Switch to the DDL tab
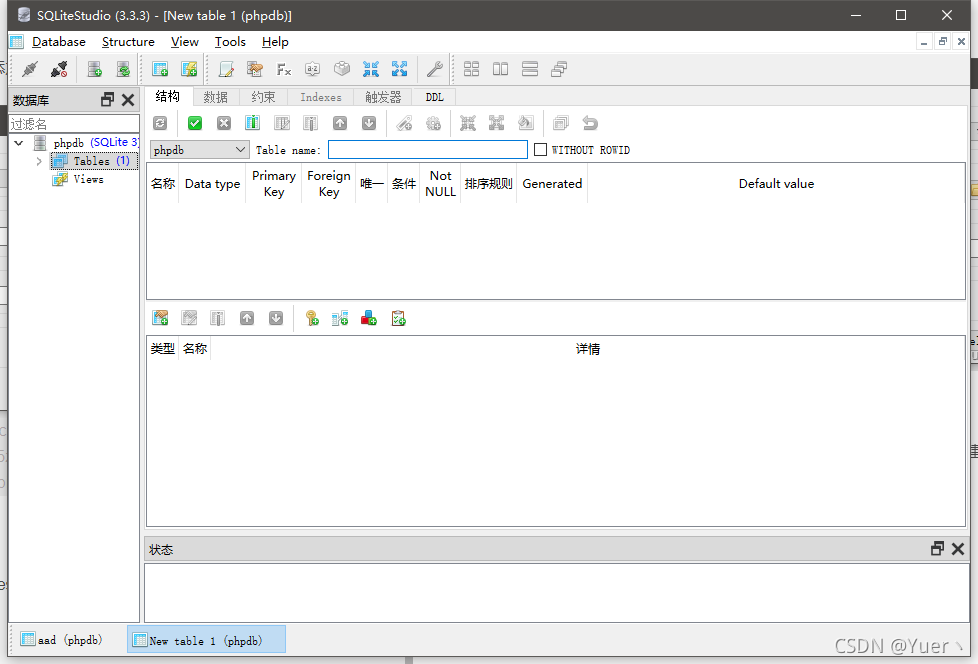The width and height of the screenshot is (978, 664). pos(434,97)
